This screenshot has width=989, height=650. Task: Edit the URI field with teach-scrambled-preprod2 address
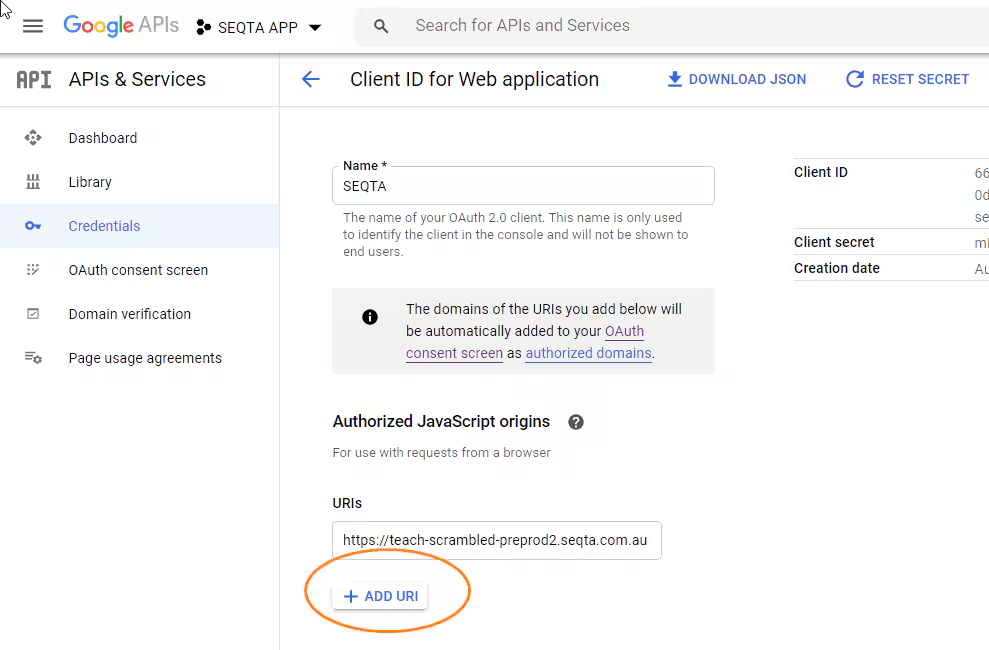[x=496, y=540]
